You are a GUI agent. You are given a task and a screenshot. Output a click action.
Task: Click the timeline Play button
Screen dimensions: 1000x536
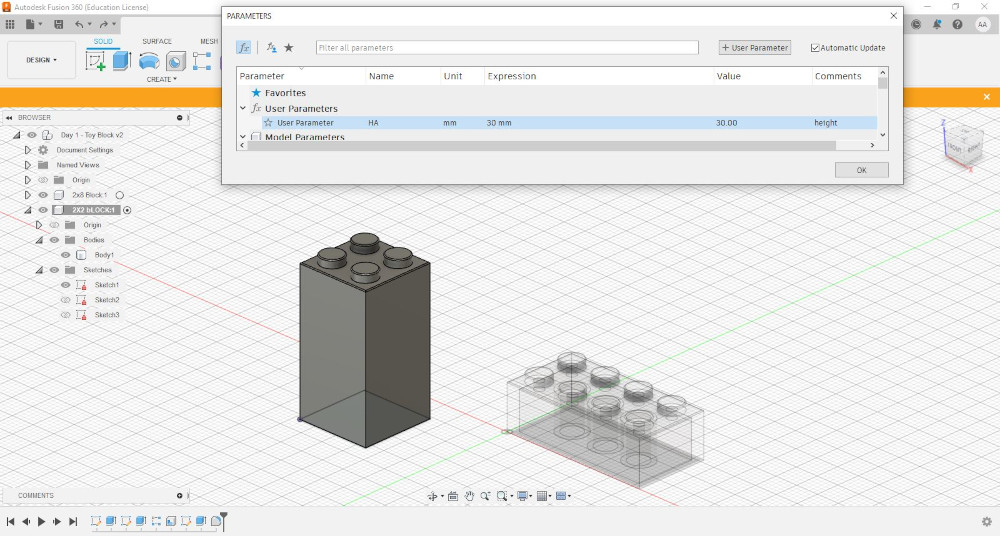[41, 521]
